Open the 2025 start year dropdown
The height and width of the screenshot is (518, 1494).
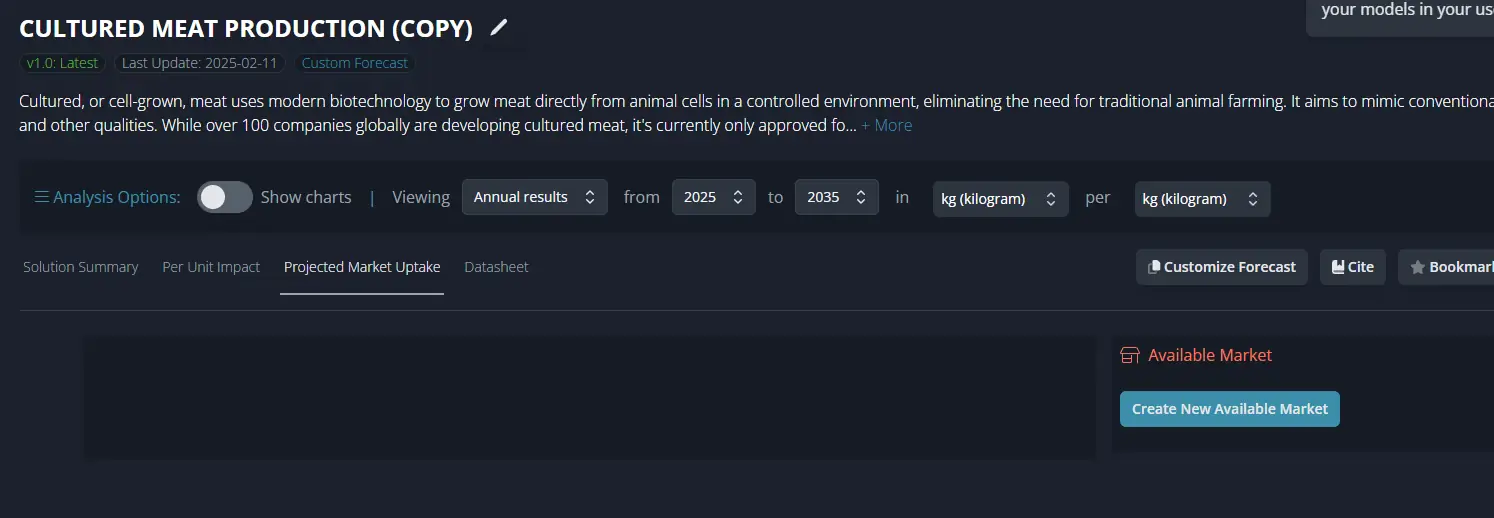point(713,197)
